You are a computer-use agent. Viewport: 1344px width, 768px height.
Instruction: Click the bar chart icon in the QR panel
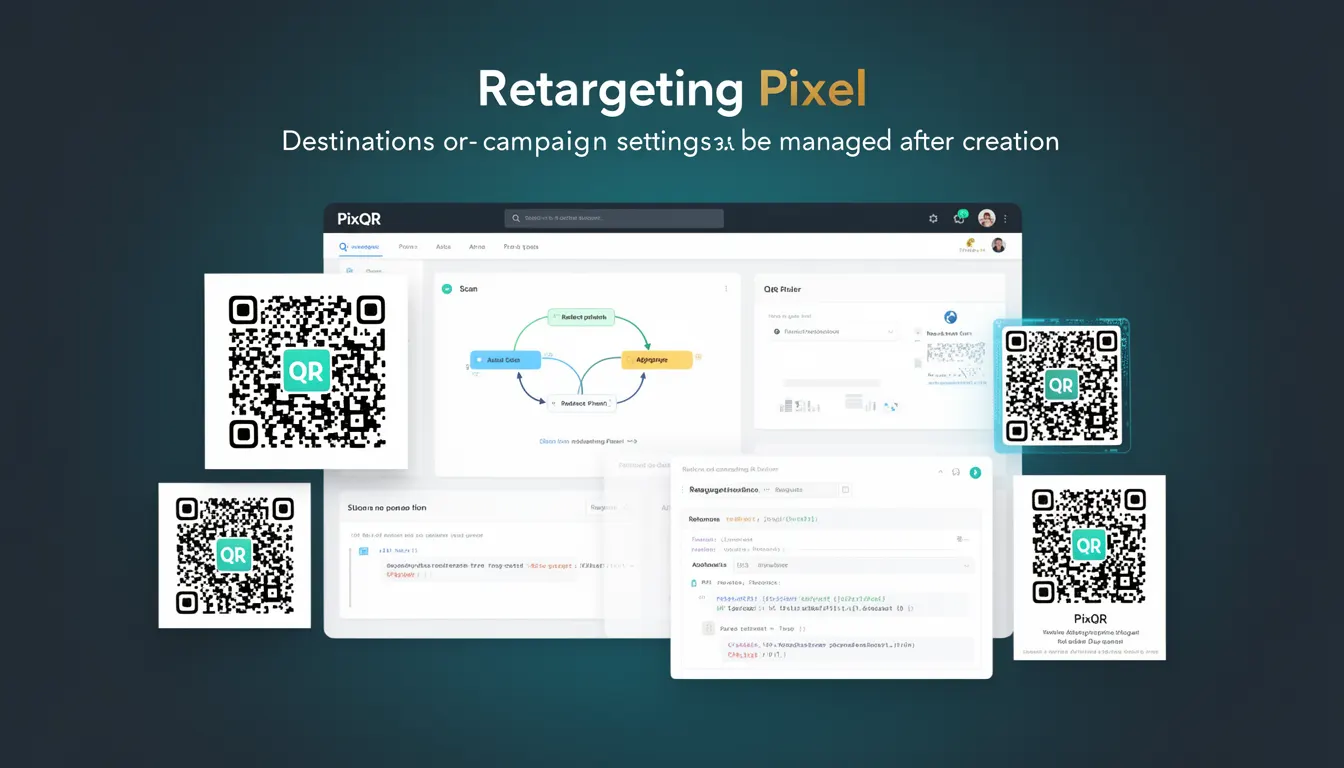799,405
